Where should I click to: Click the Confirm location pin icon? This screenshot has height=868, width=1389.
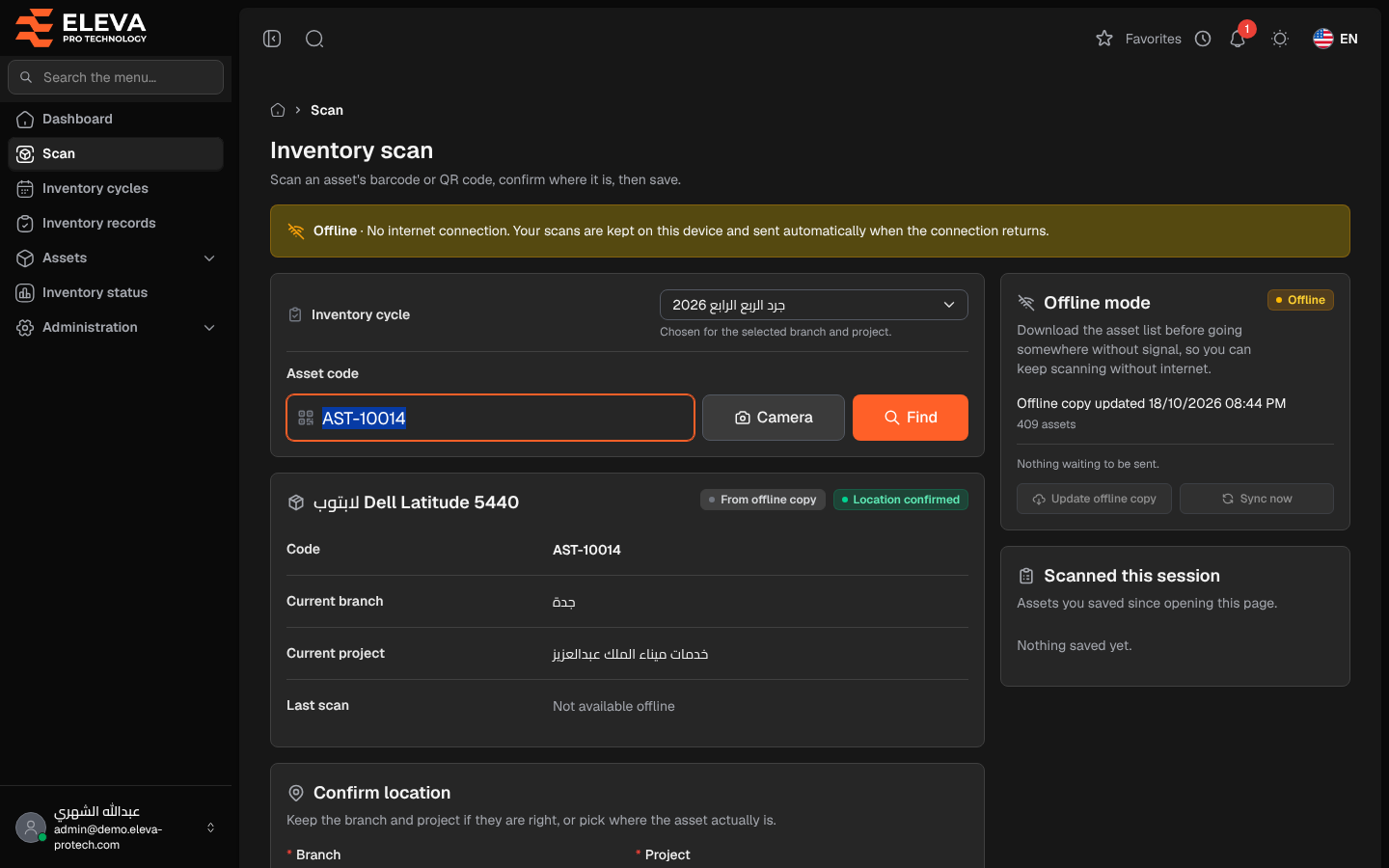296,793
